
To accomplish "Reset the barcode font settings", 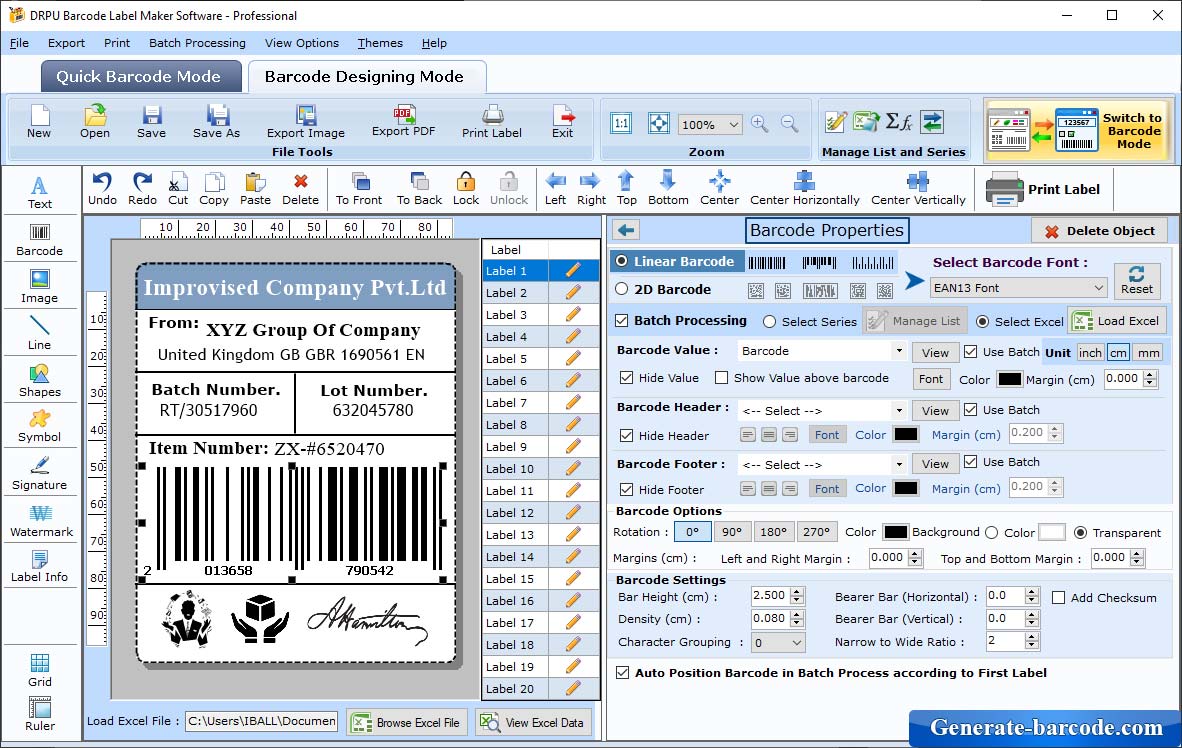I will (1137, 280).
